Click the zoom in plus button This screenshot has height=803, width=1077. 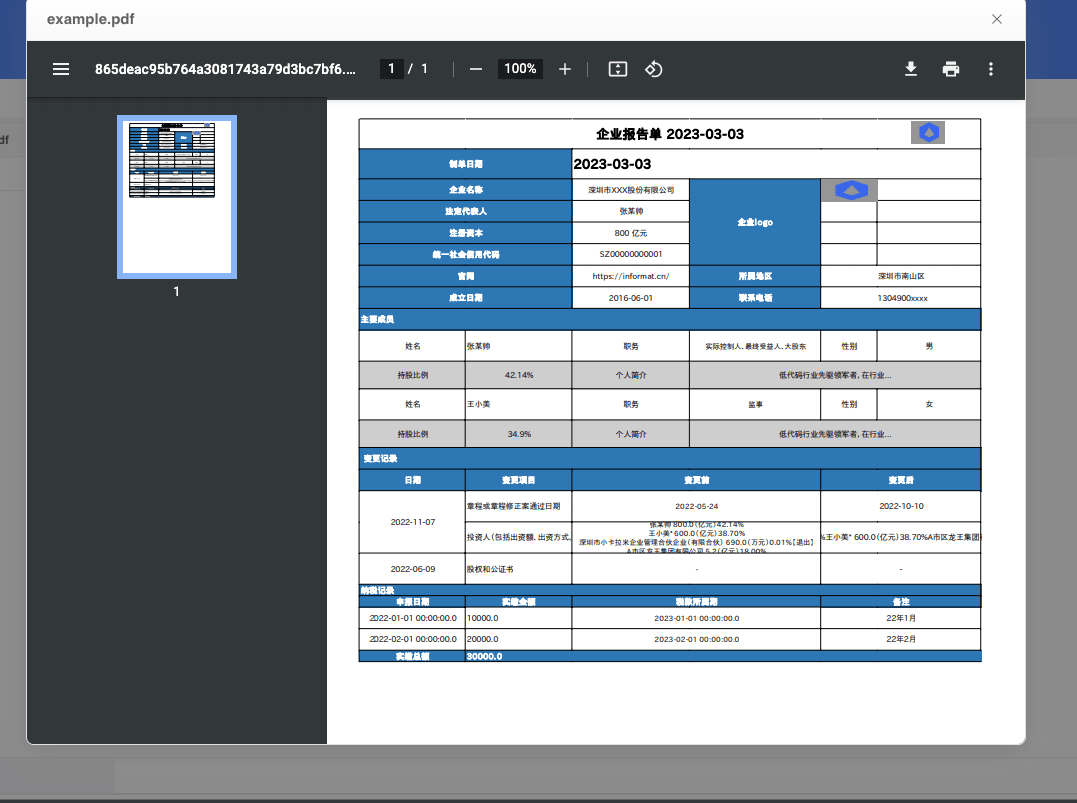click(x=565, y=69)
